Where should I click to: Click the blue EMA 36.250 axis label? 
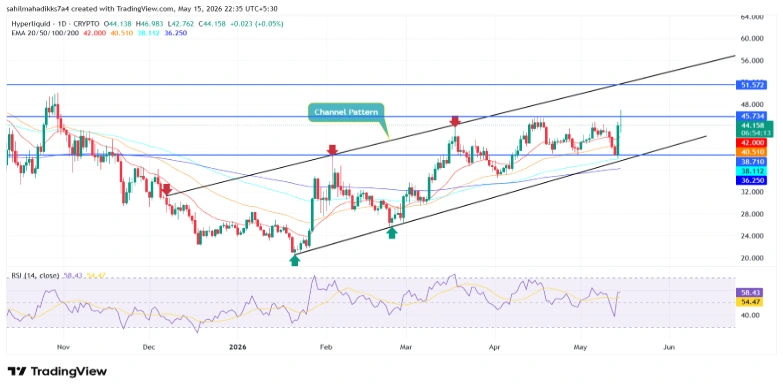pos(751,180)
